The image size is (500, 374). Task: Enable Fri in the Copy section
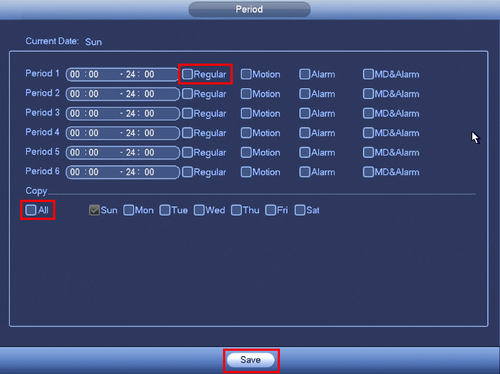pos(271,210)
